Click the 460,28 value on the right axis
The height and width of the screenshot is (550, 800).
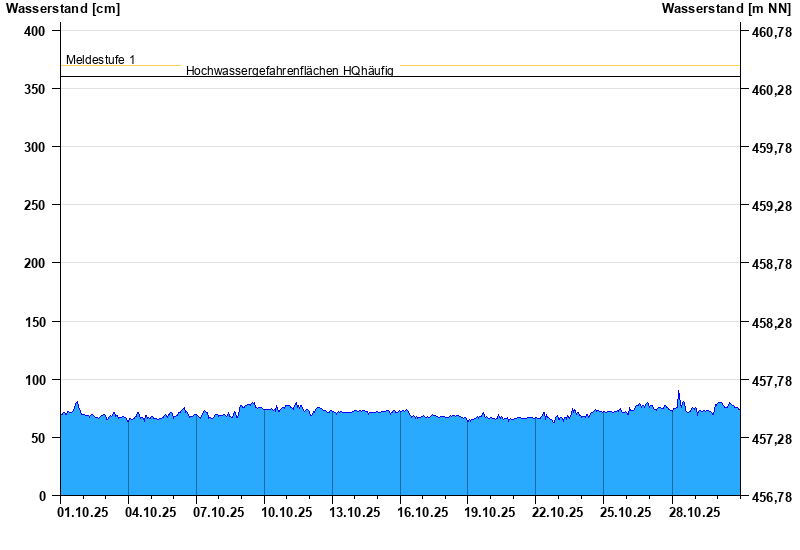click(x=770, y=90)
